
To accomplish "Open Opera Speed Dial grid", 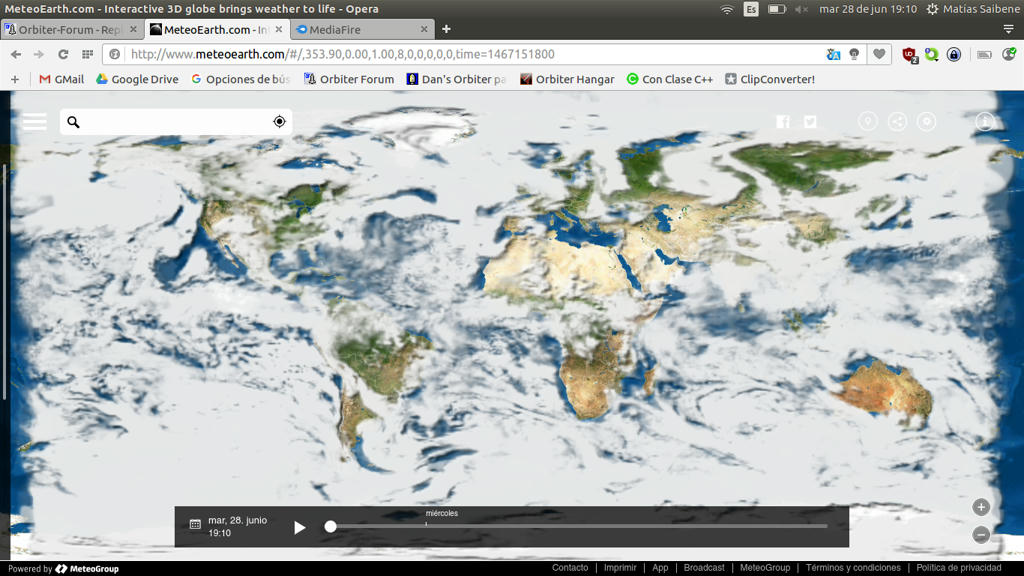I will 87,54.
